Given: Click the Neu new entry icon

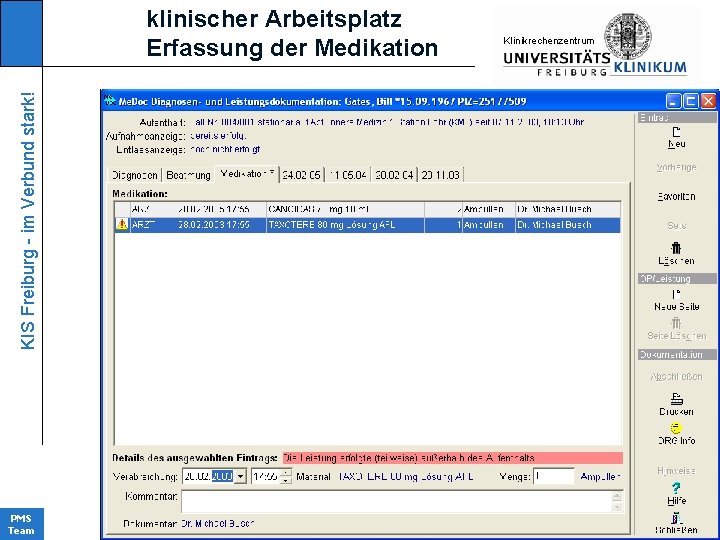Looking at the screenshot, I should click(x=676, y=132).
